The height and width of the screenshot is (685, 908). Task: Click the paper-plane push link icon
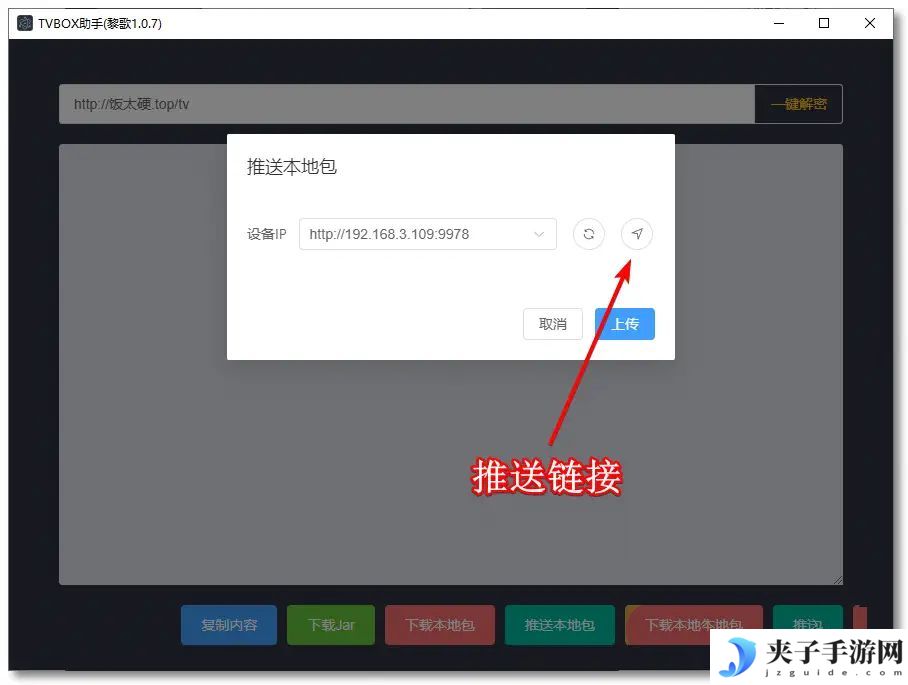(636, 234)
